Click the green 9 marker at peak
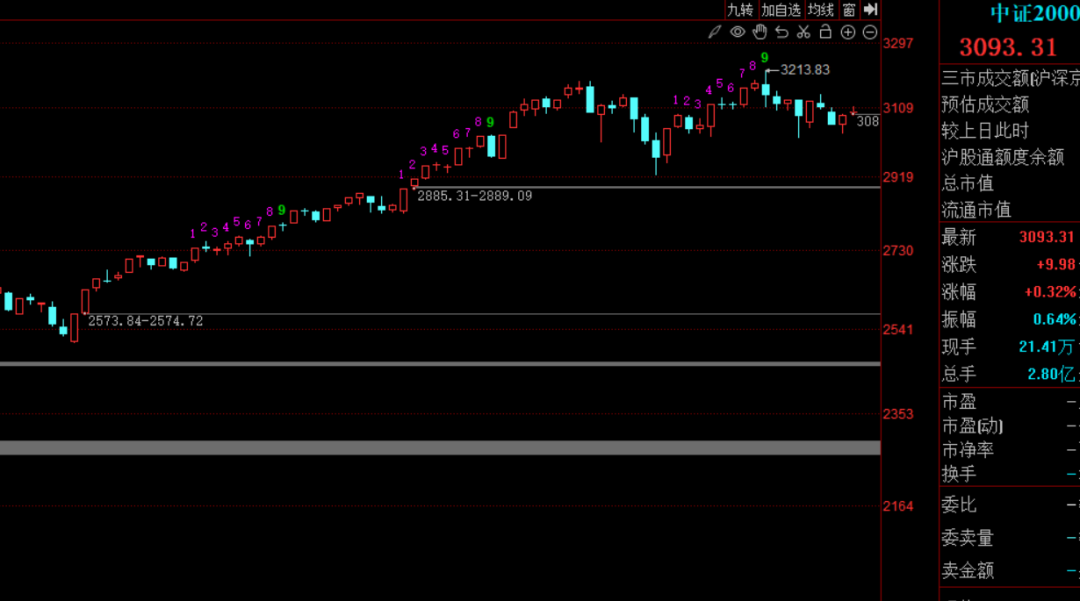 [x=764, y=58]
